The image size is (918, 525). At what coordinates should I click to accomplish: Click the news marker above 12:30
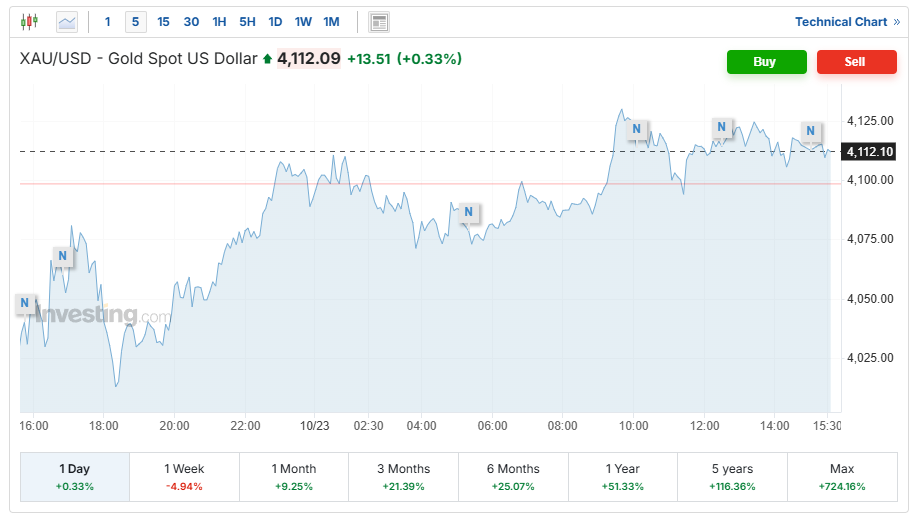(x=722, y=127)
